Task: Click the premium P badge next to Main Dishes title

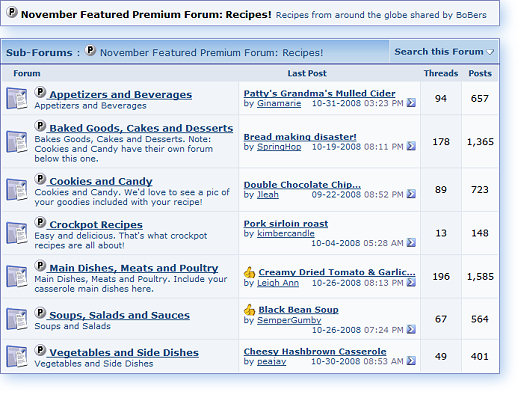Action: tap(40, 266)
